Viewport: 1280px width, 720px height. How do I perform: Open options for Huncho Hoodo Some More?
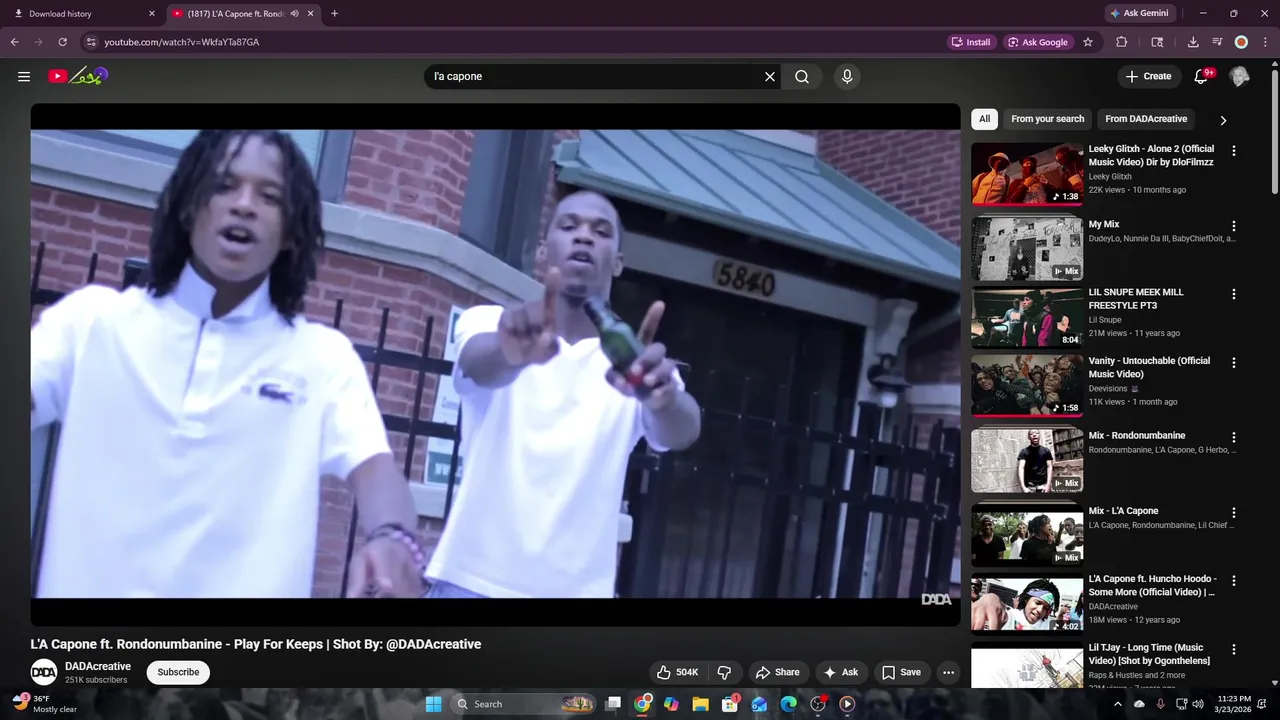tap(1233, 581)
